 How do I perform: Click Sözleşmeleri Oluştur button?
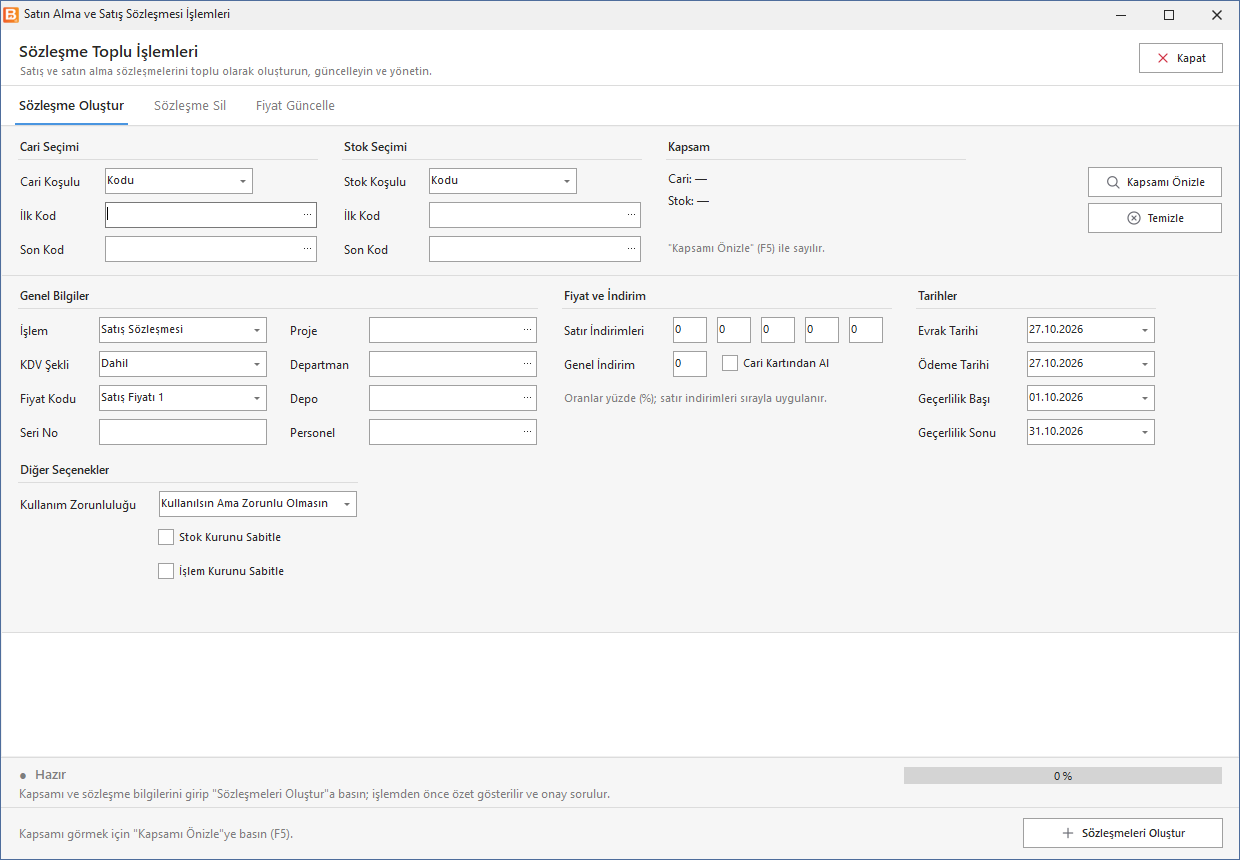(1123, 833)
